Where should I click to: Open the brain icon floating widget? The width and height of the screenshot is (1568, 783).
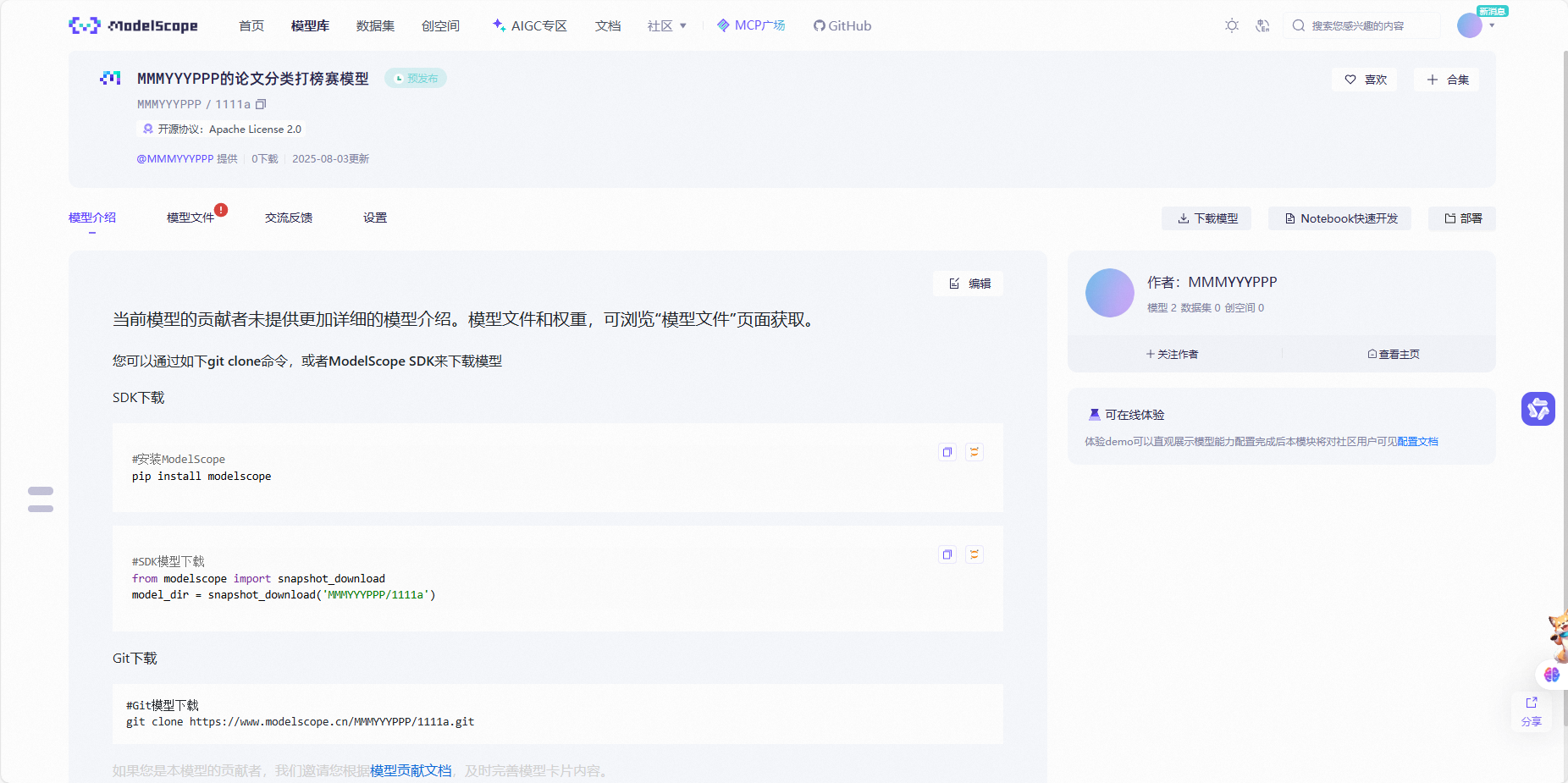tap(1551, 675)
